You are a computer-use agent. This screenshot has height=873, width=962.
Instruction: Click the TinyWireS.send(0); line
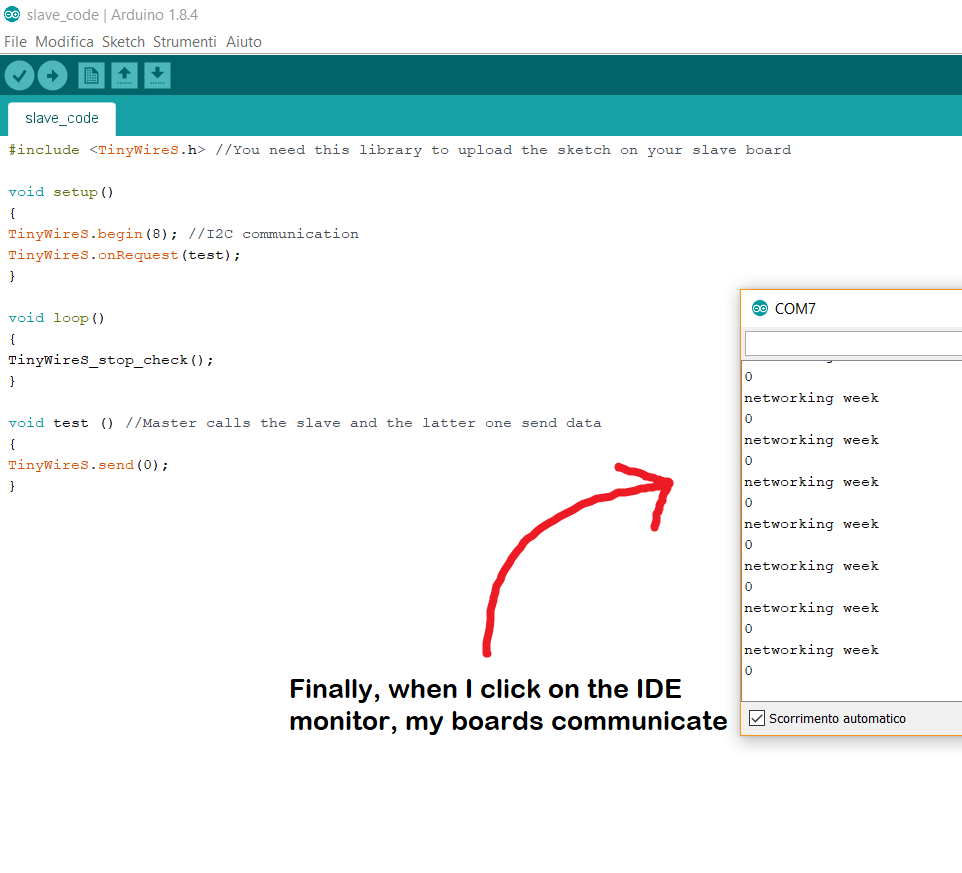point(88,465)
